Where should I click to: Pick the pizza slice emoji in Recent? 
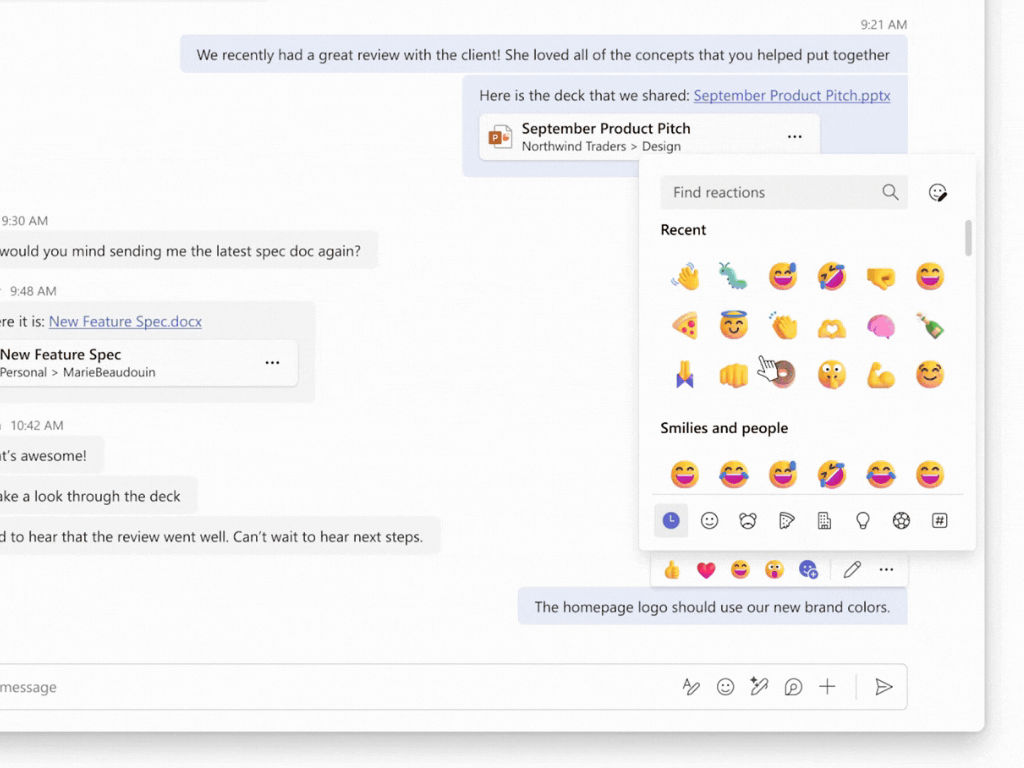tap(685, 325)
